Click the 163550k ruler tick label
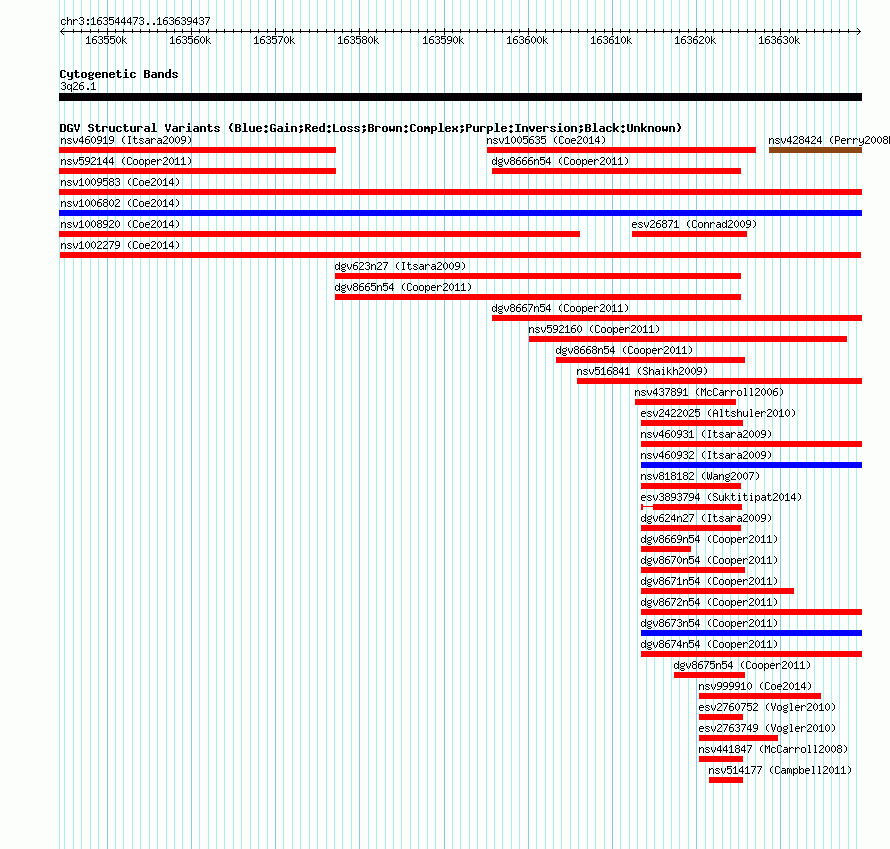The image size is (890, 849). pos(106,40)
